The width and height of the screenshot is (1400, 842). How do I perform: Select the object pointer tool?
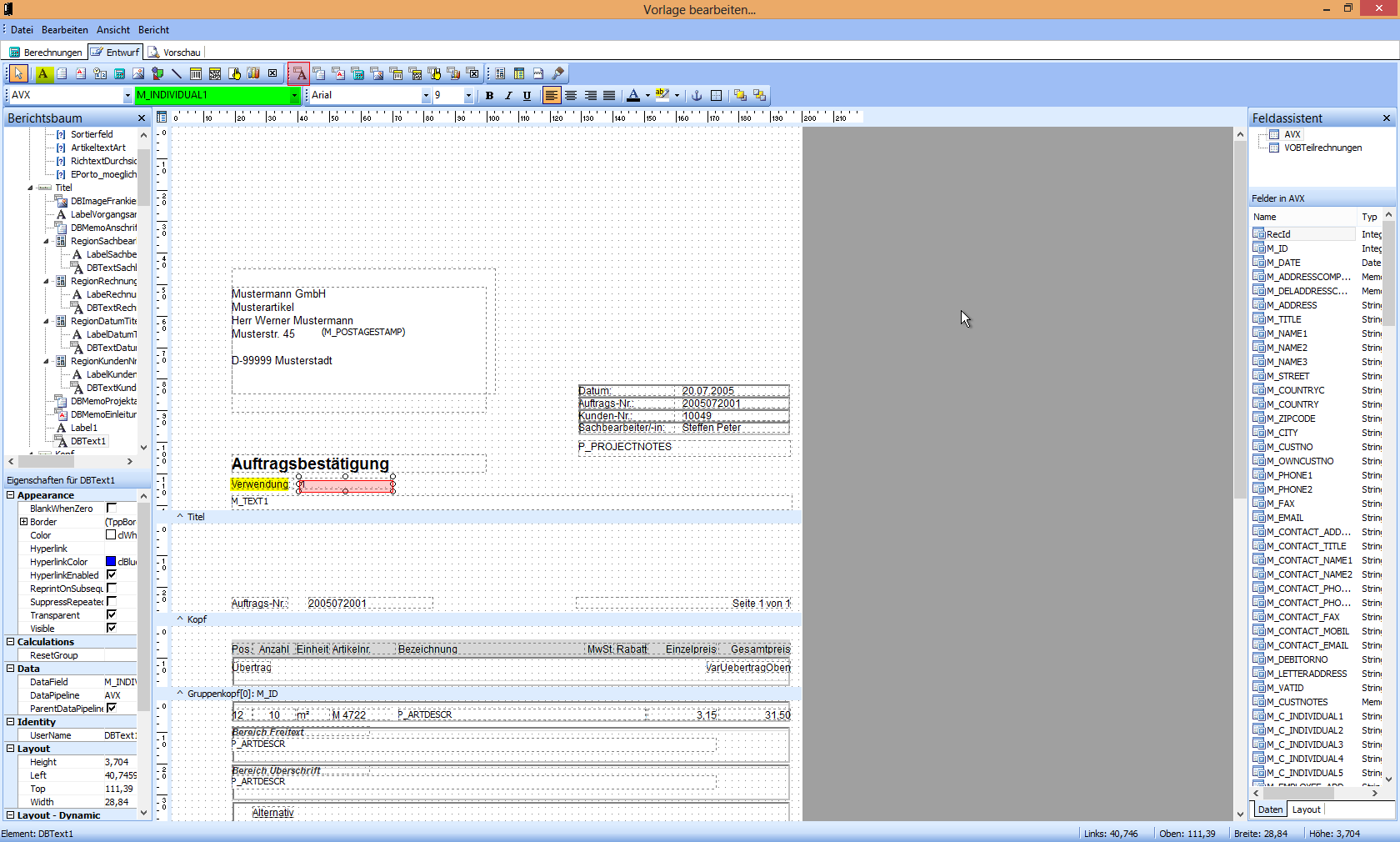(18, 73)
